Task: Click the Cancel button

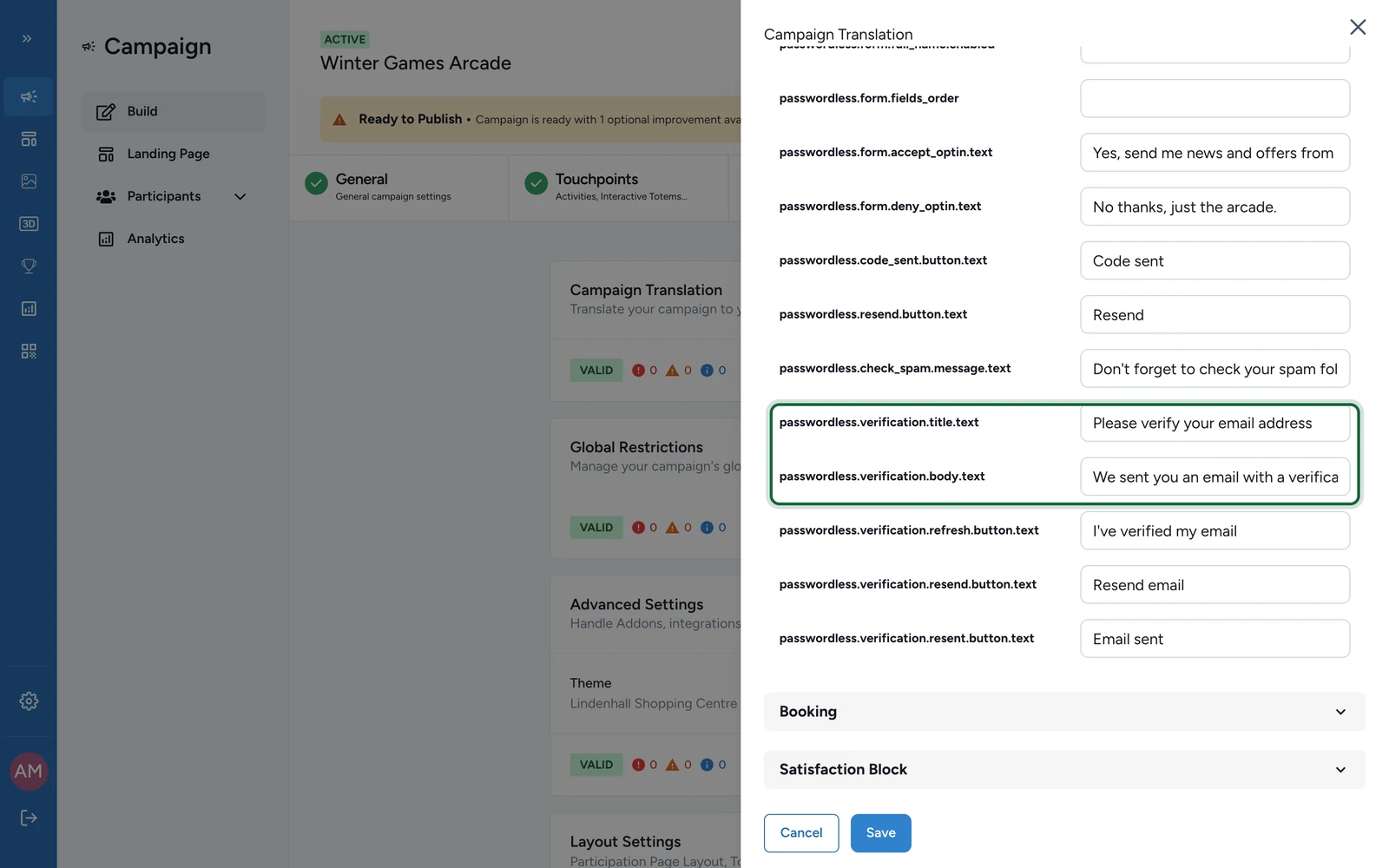Action: [801, 833]
